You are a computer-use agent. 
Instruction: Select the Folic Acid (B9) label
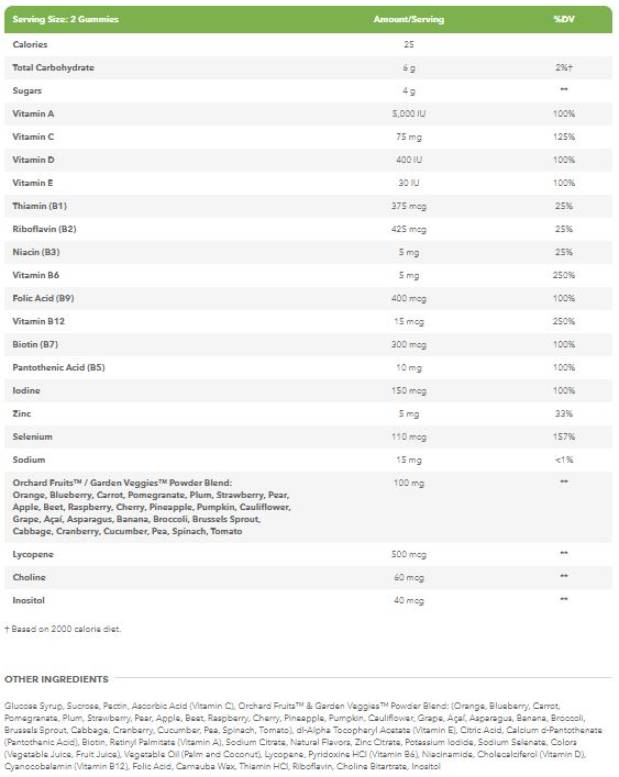[42, 298]
